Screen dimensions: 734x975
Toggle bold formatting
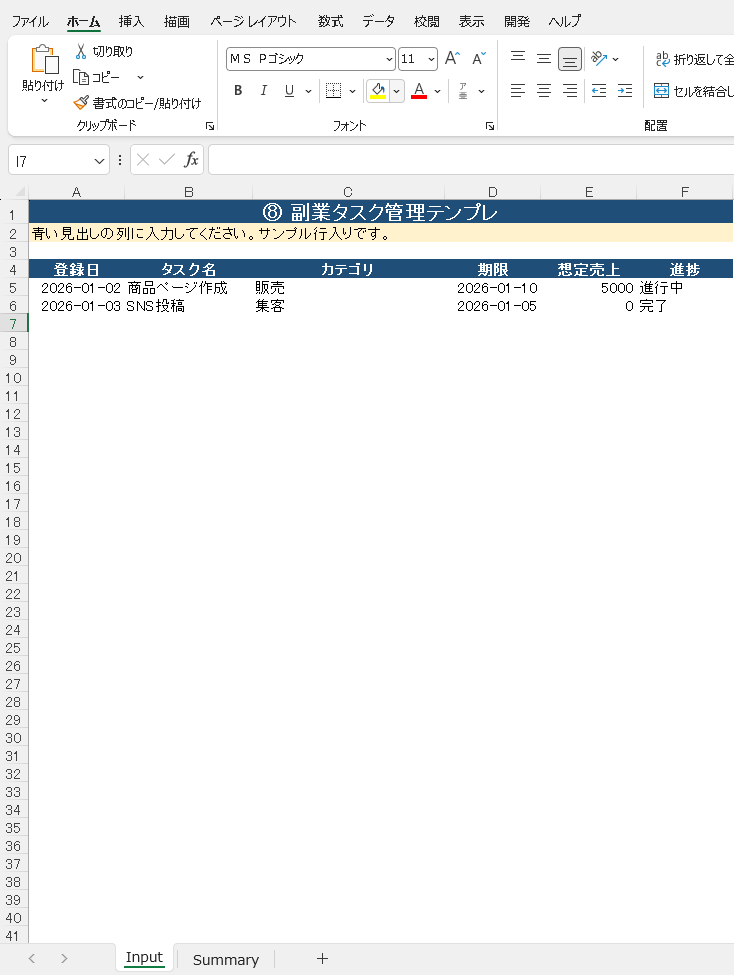pos(238,91)
